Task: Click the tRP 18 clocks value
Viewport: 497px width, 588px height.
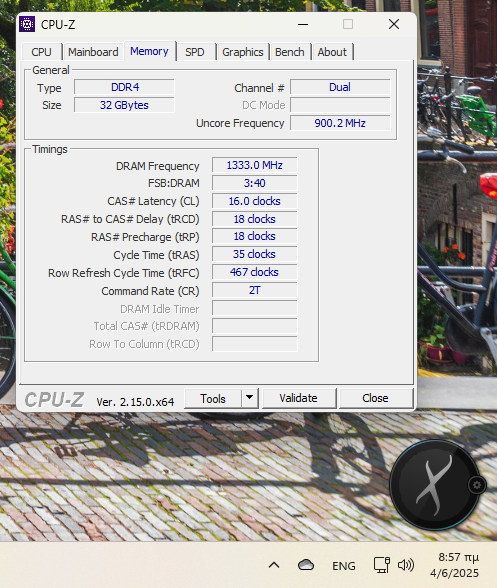Action: [255, 236]
